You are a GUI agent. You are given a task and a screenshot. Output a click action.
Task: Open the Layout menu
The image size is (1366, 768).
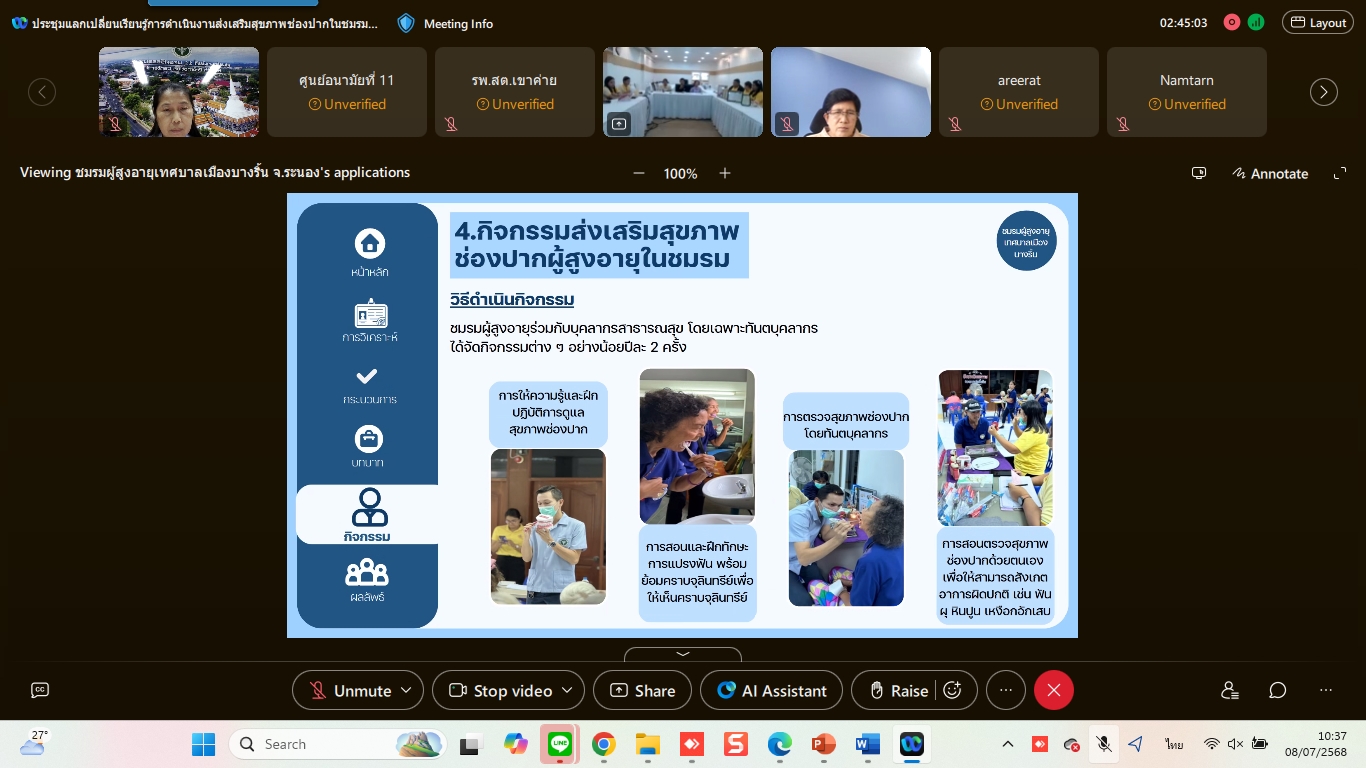point(1318,23)
